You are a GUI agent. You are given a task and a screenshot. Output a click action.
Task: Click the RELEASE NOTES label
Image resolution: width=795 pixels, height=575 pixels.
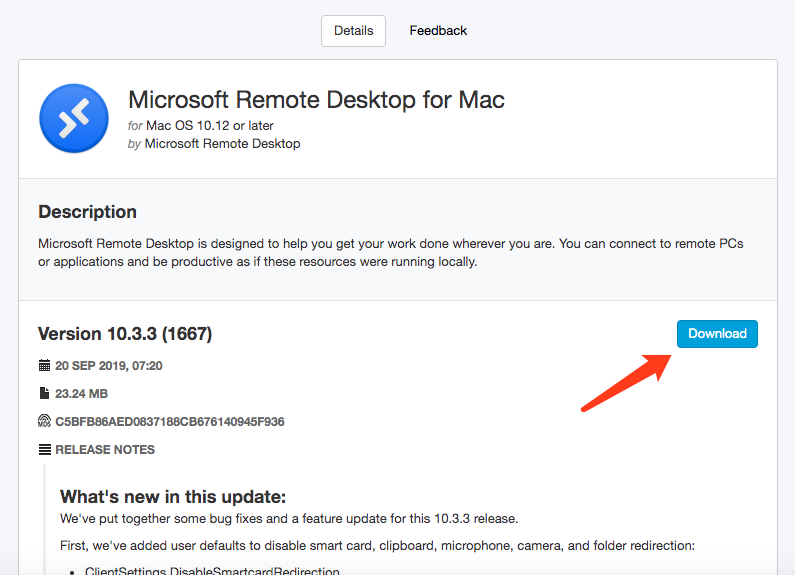point(105,449)
